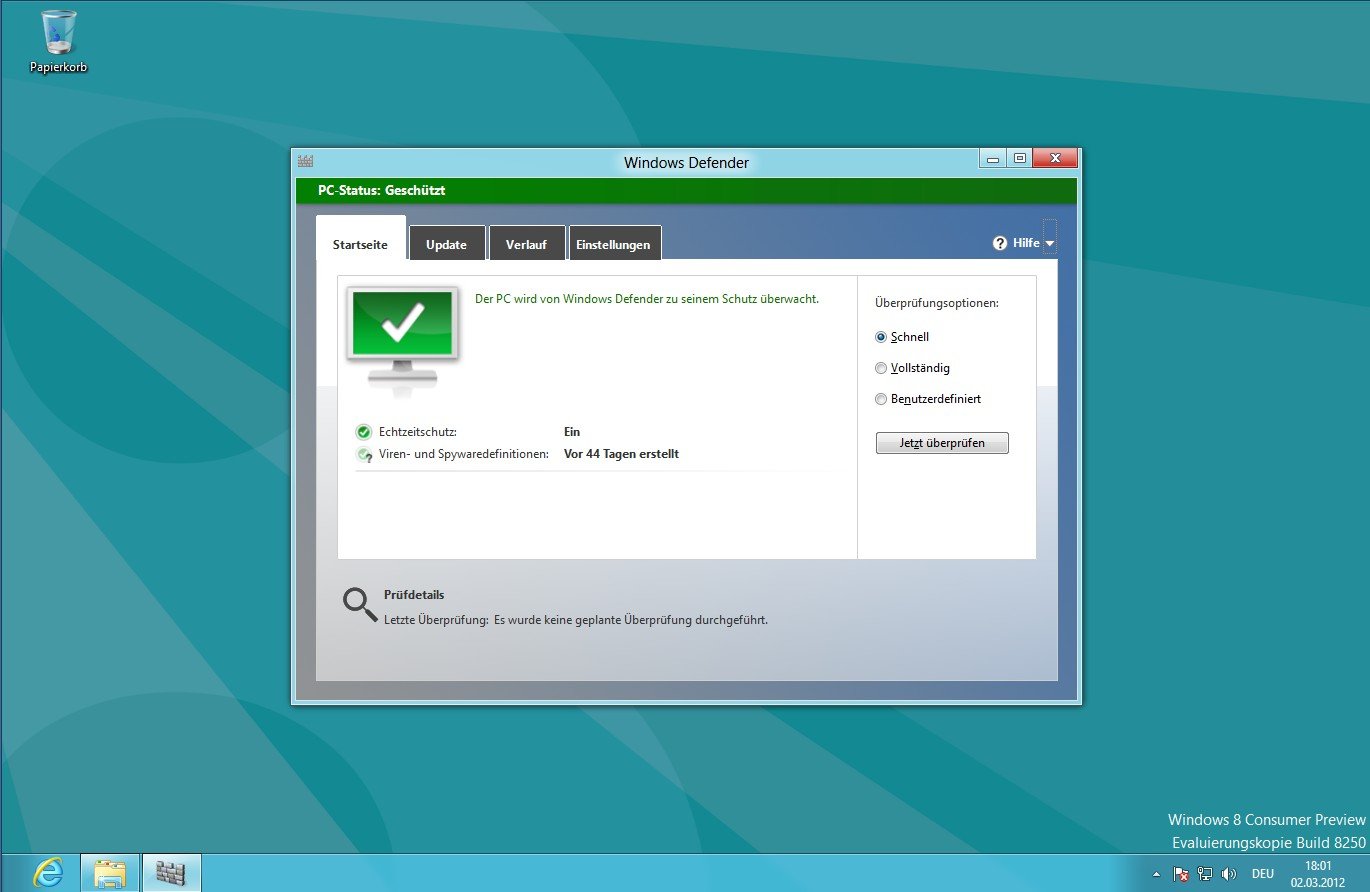Open the Einstellungen tab
Image resolution: width=1370 pixels, height=892 pixels.
click(x=613, y=243)
